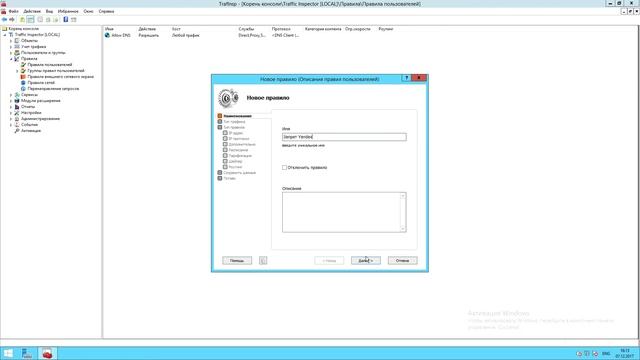The height and width of the screenshot is (360, 640).
Task: Expand the Объекты node arrow
Action: 11,41
